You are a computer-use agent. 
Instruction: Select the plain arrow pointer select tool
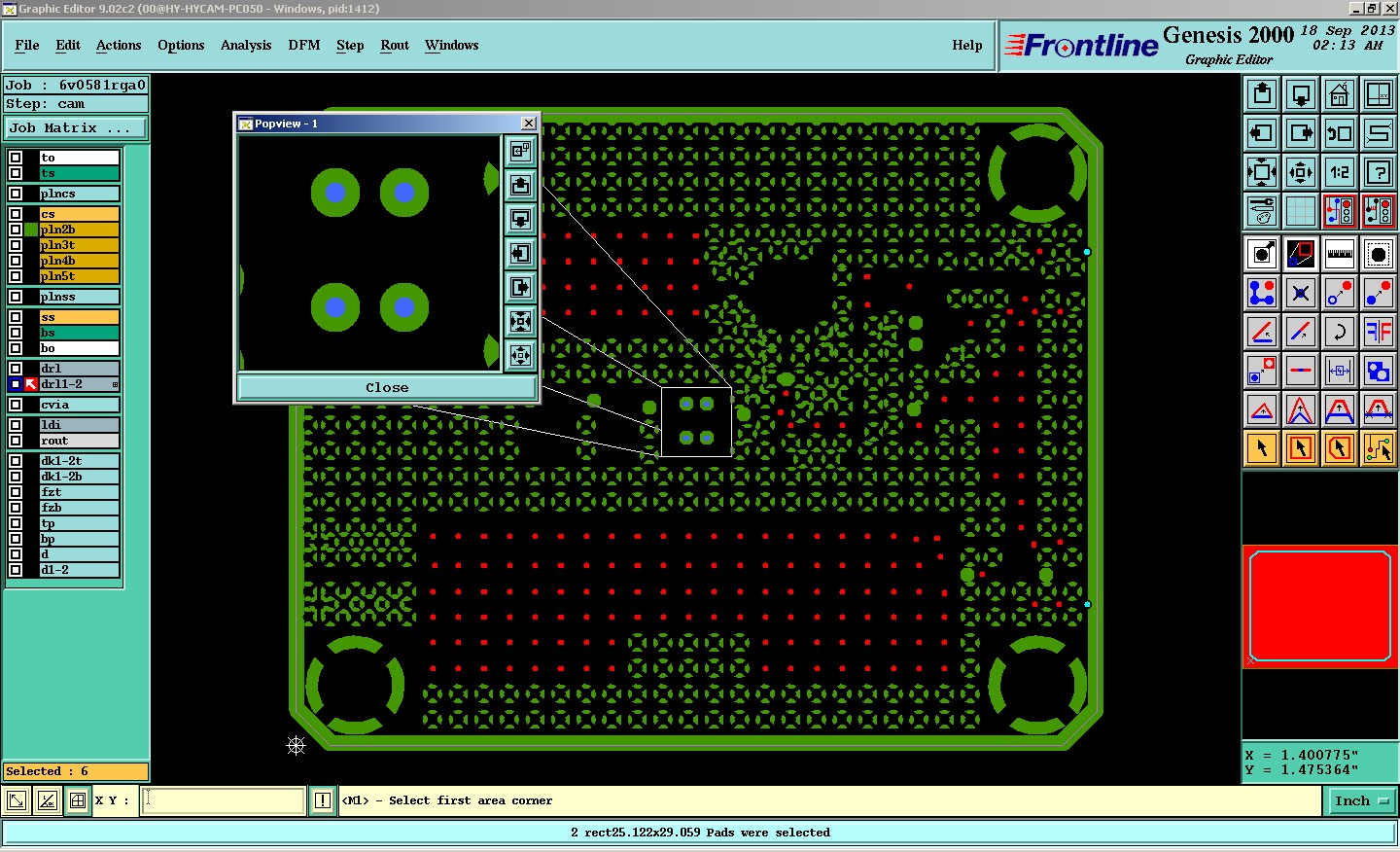[x=1262, y=448]
